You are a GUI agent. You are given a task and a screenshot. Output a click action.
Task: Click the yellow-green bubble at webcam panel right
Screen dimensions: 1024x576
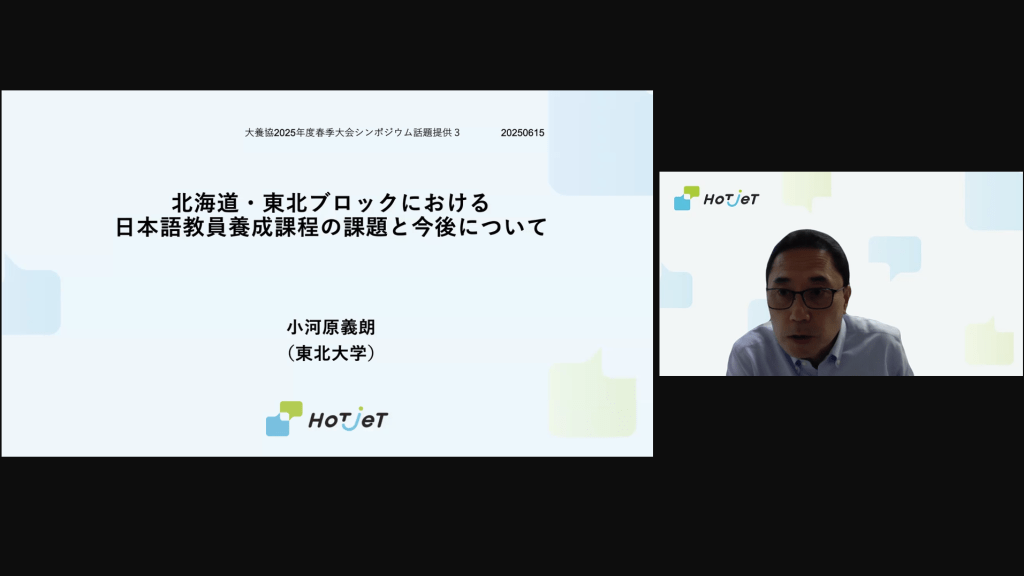pyautogui.click(x=990, y=342)
